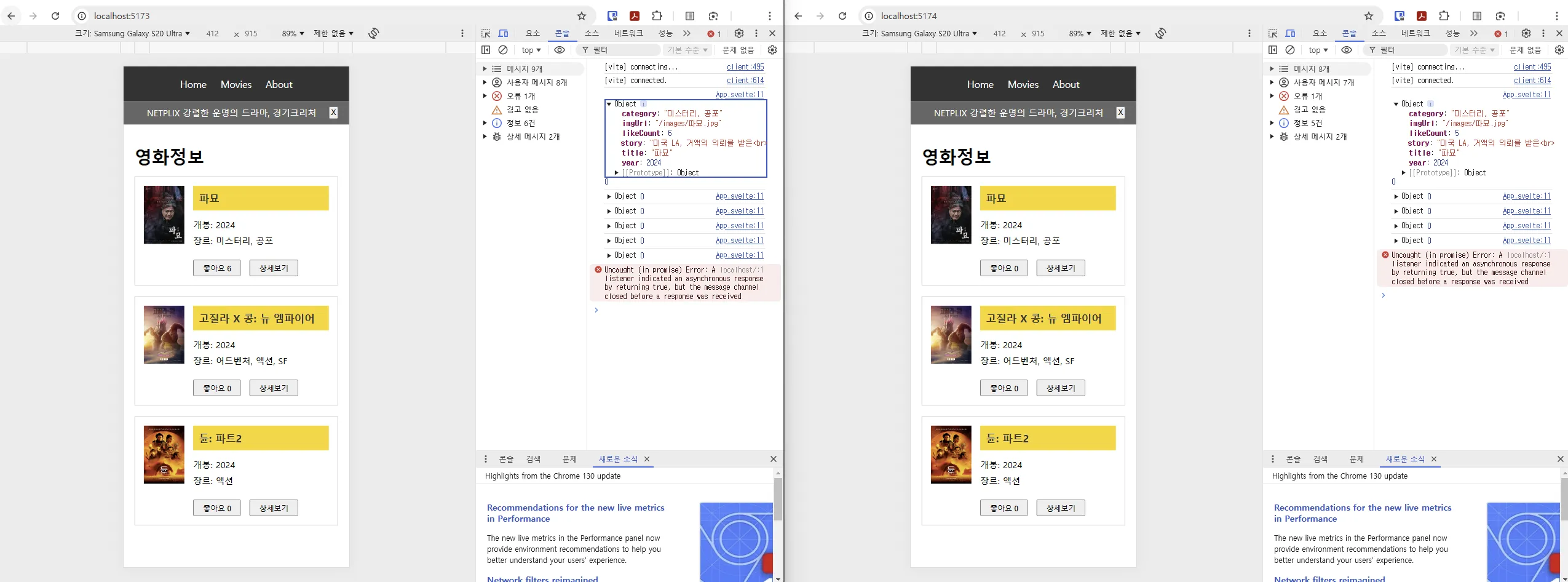Open Chrome menu in right window
This screenshot has width=1568, height=582.
pos(1557,16)
